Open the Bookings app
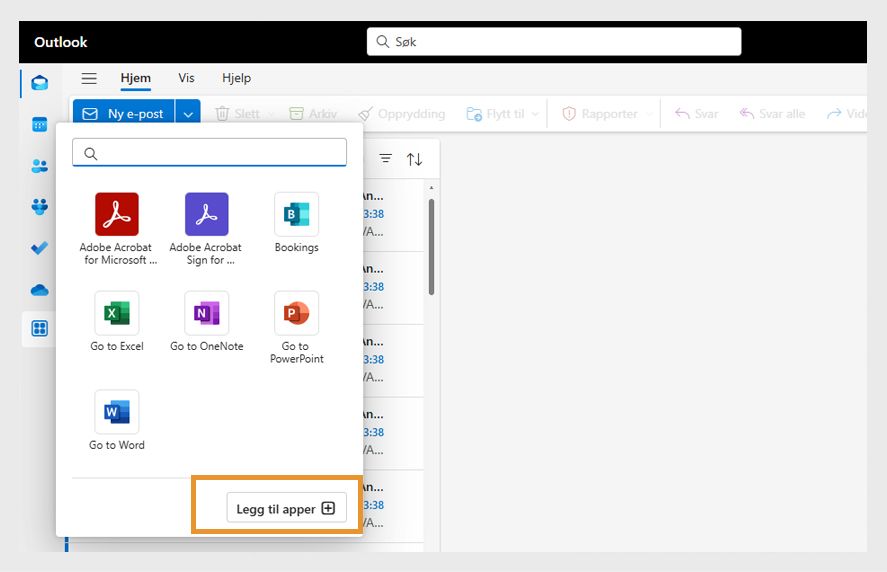 [x=296, y=222]
